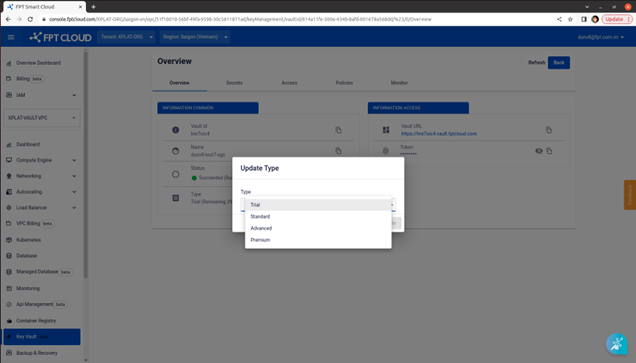Open the Billing sidebar item
636x363 pixels.
(x=42, y=79)
